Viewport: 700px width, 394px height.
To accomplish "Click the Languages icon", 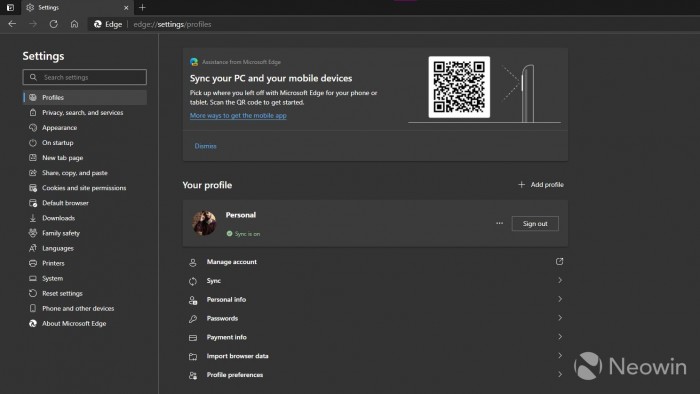I will tap(33, 248).
